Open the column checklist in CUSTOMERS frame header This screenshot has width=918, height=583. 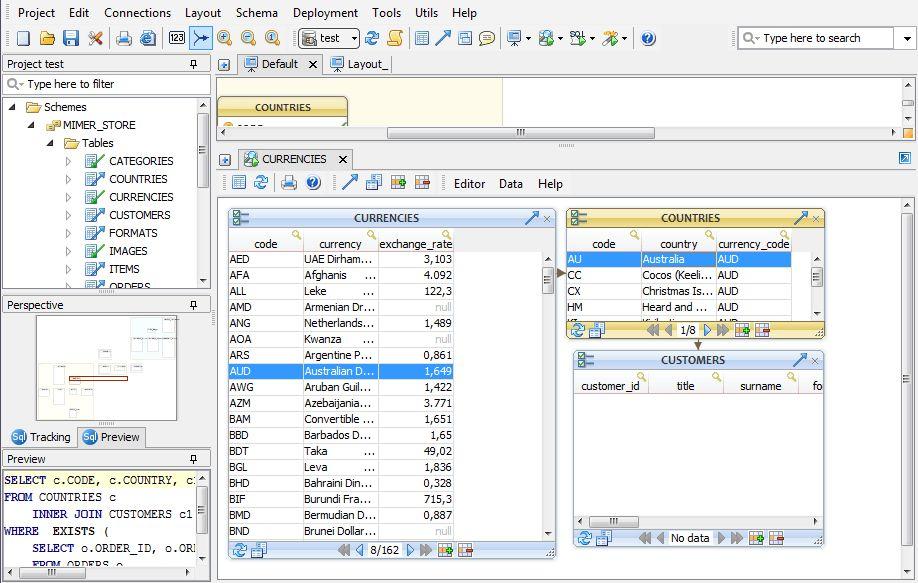click(x=585, y=360)
